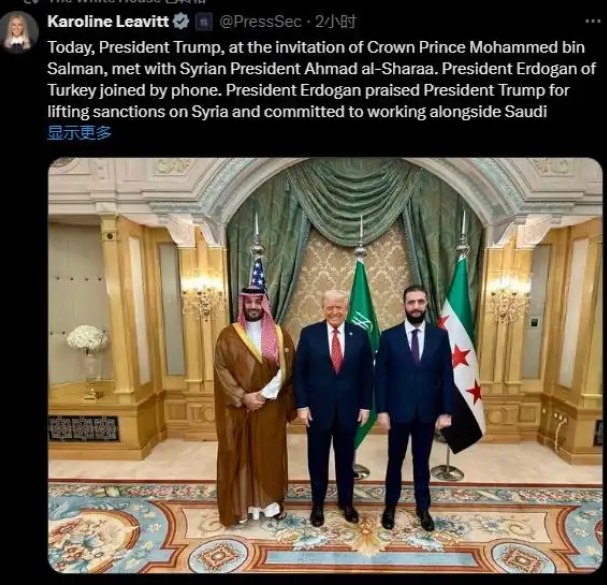Open Karoline Leavitt's profile avatar

pos(19,32)
